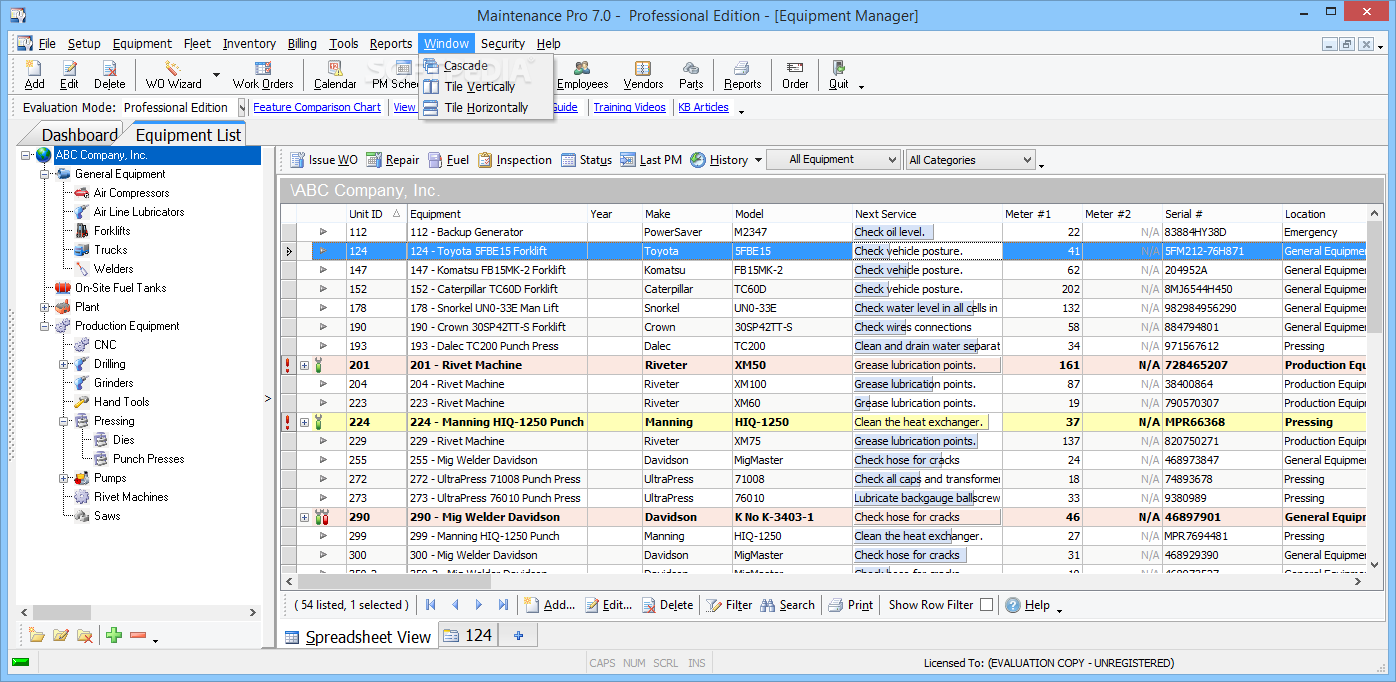Sort by the Make column header
Image resolution: width=1396 pixels, height=682 pixels.
click(686, 214)
